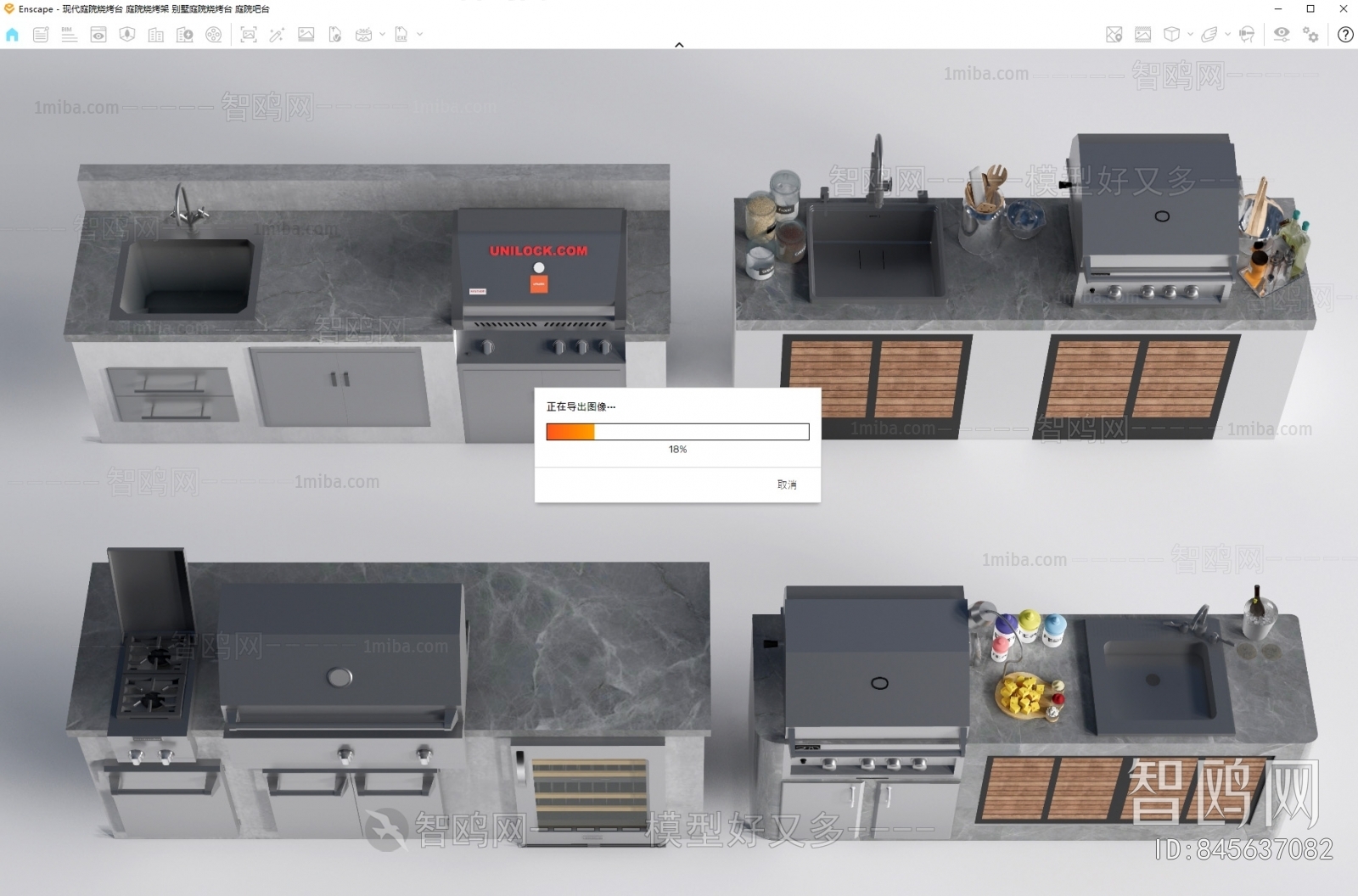Cancel the image export with 取消
Screen dimensions: 1358x896
coord(787,484)
